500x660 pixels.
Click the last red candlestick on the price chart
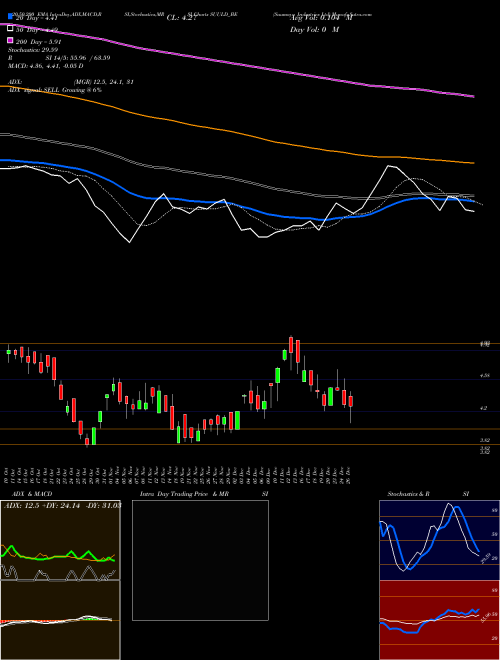pyautogui.click(x=351, y=401)
